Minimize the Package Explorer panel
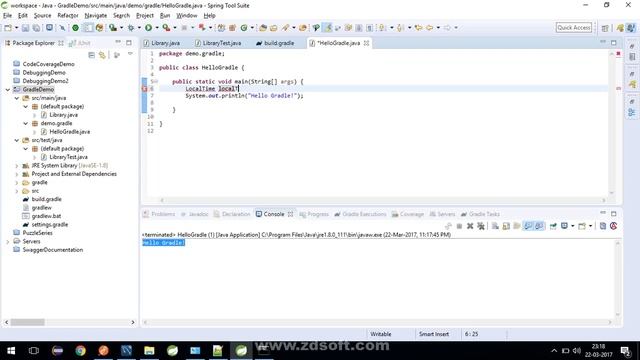 click(118, 42)
